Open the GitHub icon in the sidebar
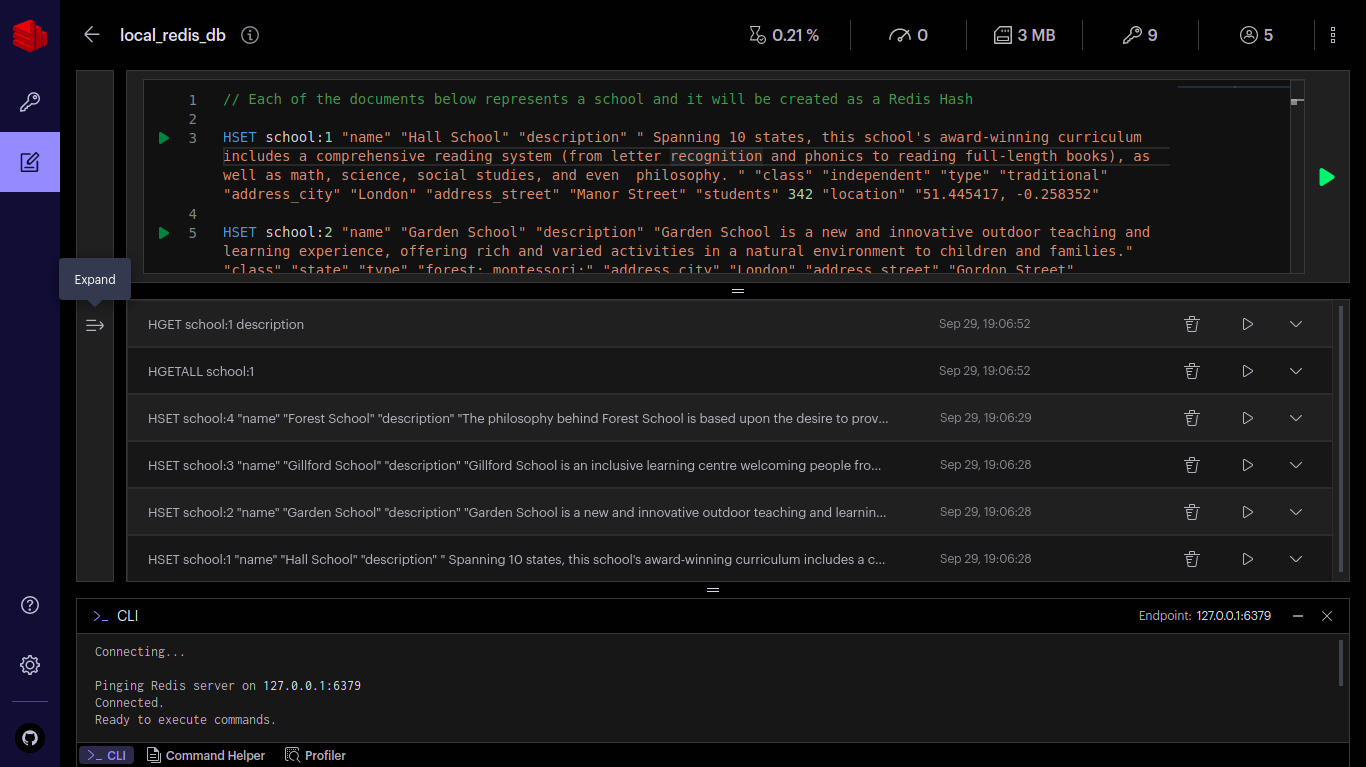 29,738
